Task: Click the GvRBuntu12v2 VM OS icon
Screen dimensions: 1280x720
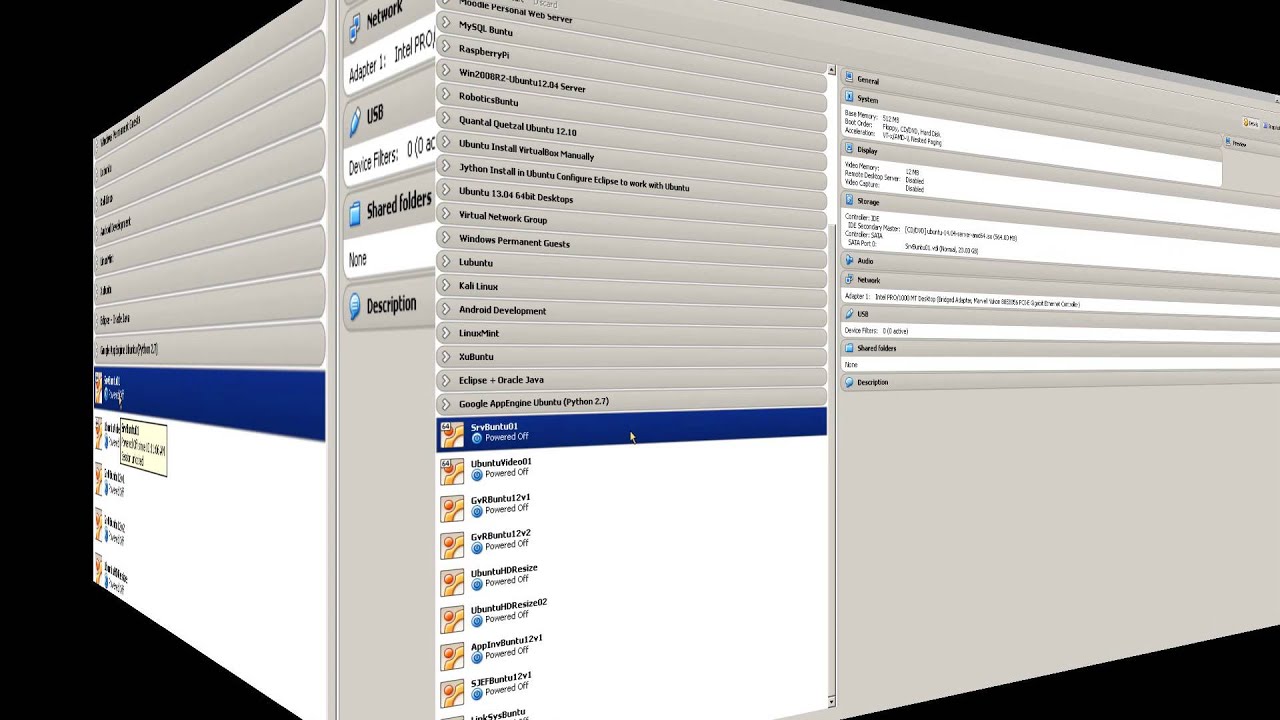Action: [453, 544]
